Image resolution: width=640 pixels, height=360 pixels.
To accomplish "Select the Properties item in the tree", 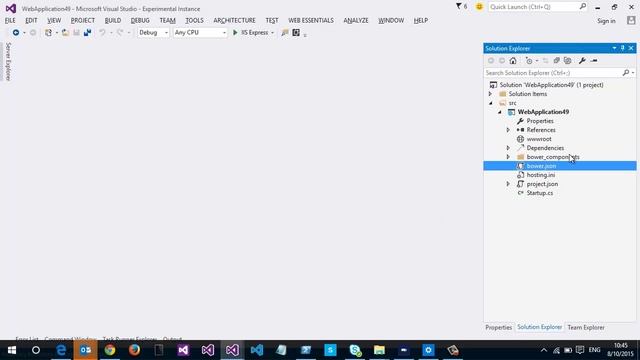I will click(x=540, y=121).
